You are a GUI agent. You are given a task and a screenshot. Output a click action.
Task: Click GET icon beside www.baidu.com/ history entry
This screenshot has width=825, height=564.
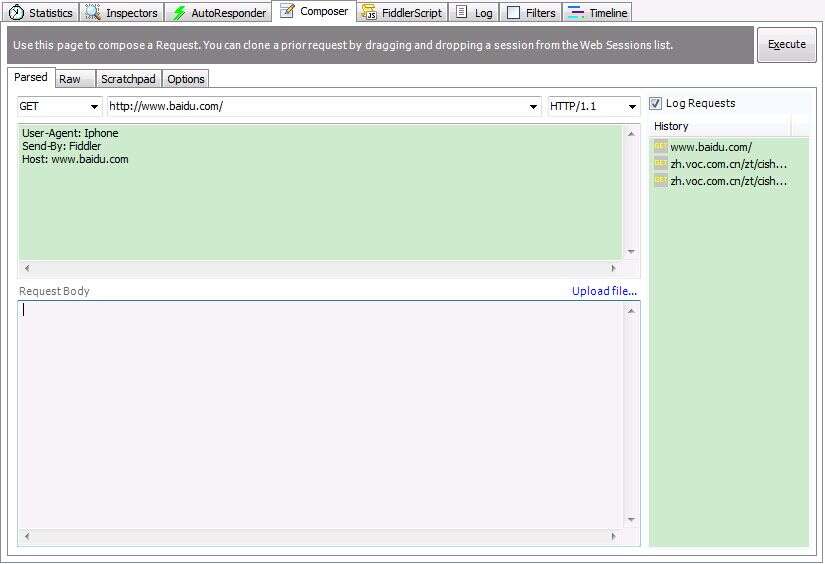(660, 146)
